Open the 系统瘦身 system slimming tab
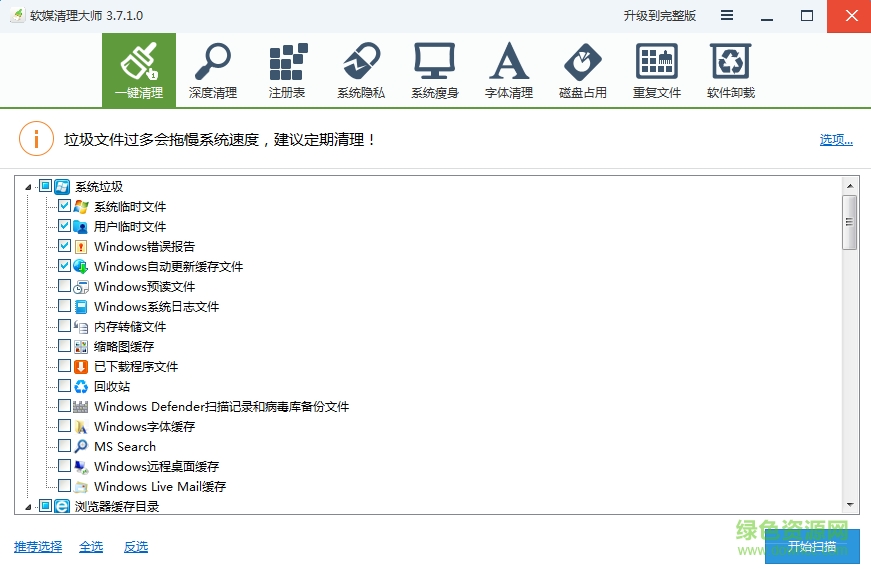This screenshot has height=569, width=871. click(x=435, y=70)
